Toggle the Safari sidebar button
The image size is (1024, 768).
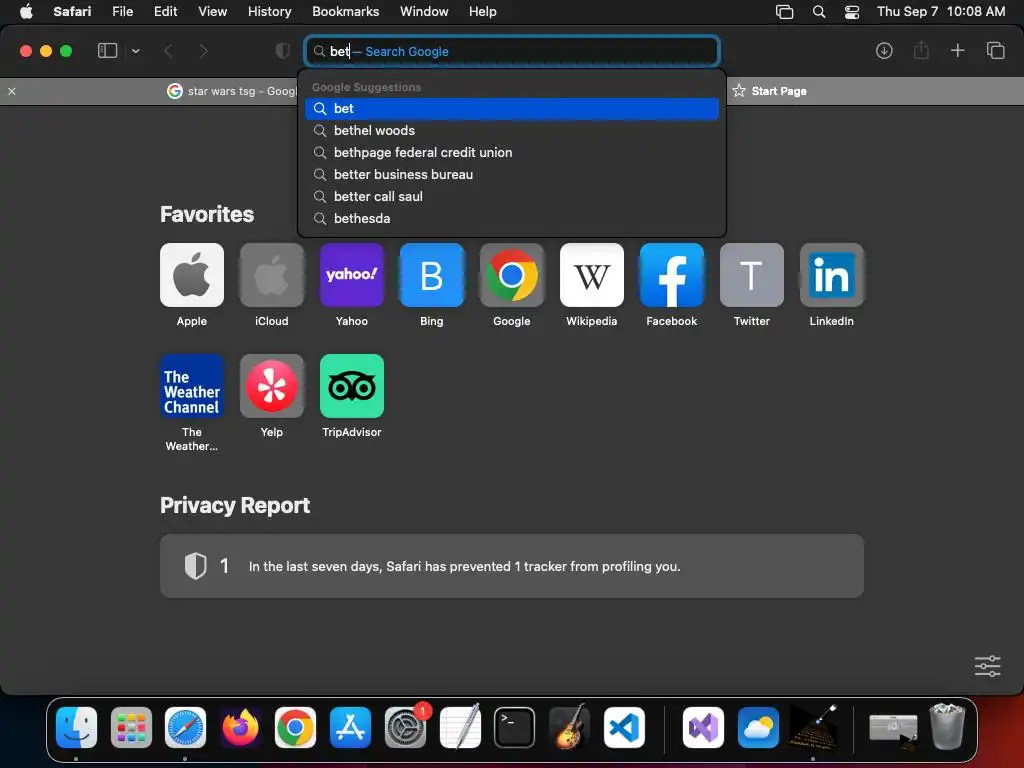click(107, 51)
